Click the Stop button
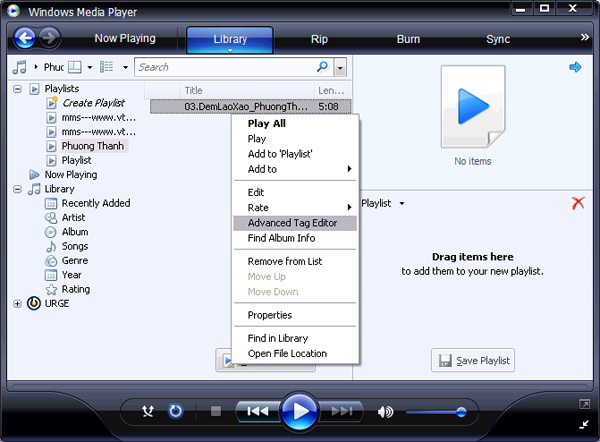This screenshot has height=442, width=600. (x=216, y=411)
